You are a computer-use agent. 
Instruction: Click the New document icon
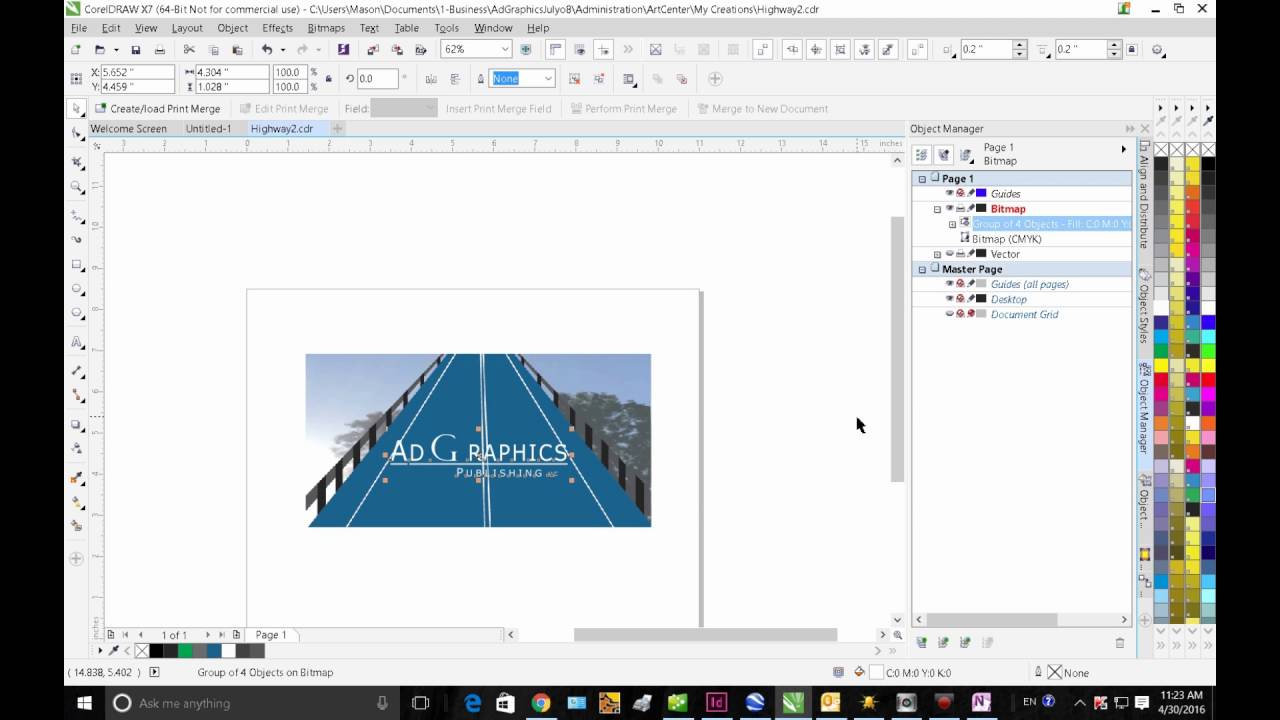pyautogui.click(x=75, y=49)
